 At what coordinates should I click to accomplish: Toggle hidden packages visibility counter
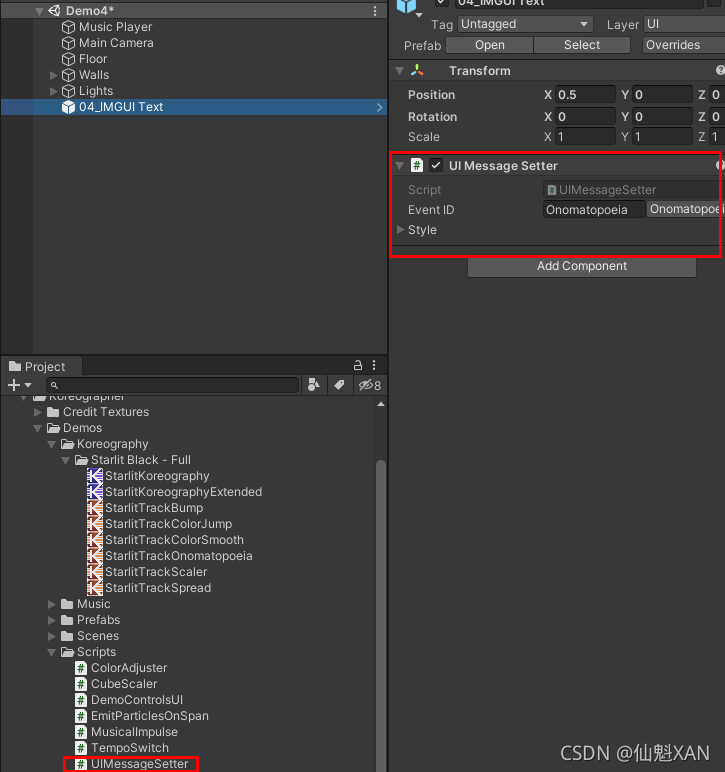coord(370,385)
